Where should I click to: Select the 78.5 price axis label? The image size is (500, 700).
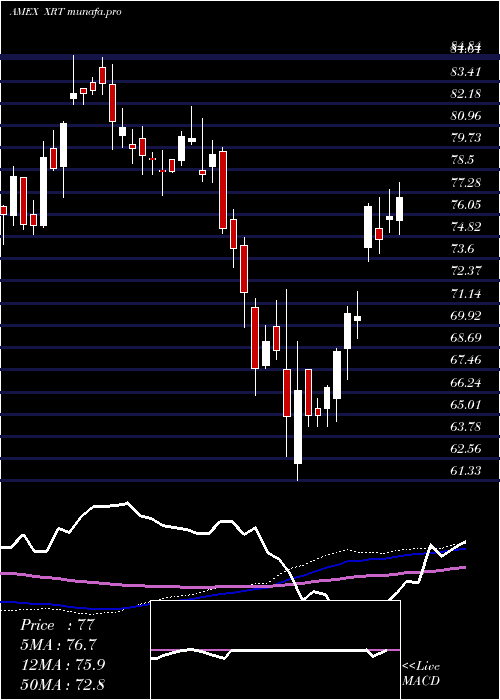coord(463,160)
